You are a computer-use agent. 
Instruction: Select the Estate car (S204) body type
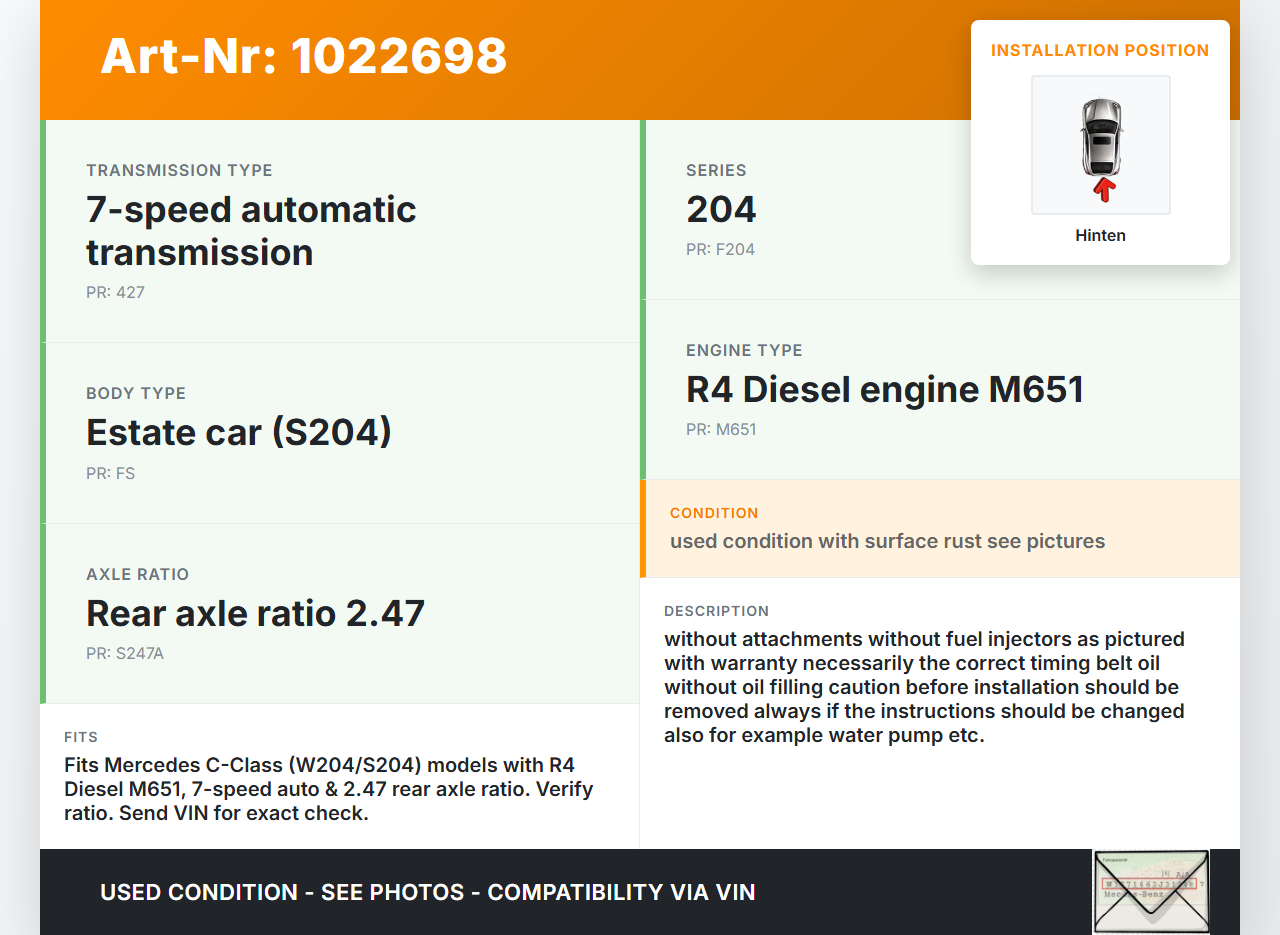(x=239, y=432)
